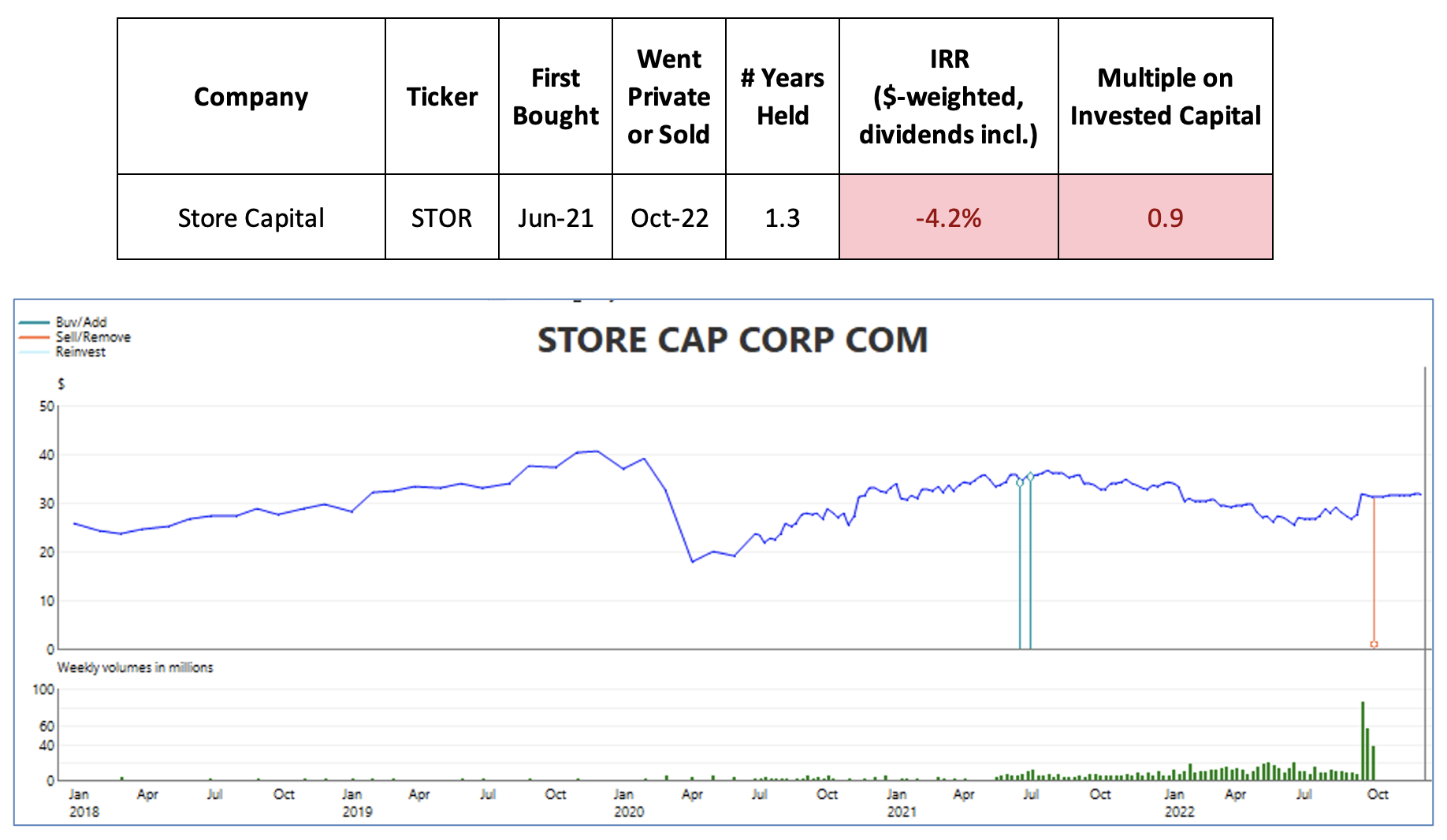Click the red Sell marker at chart bottom

(x=1374, y=645)
